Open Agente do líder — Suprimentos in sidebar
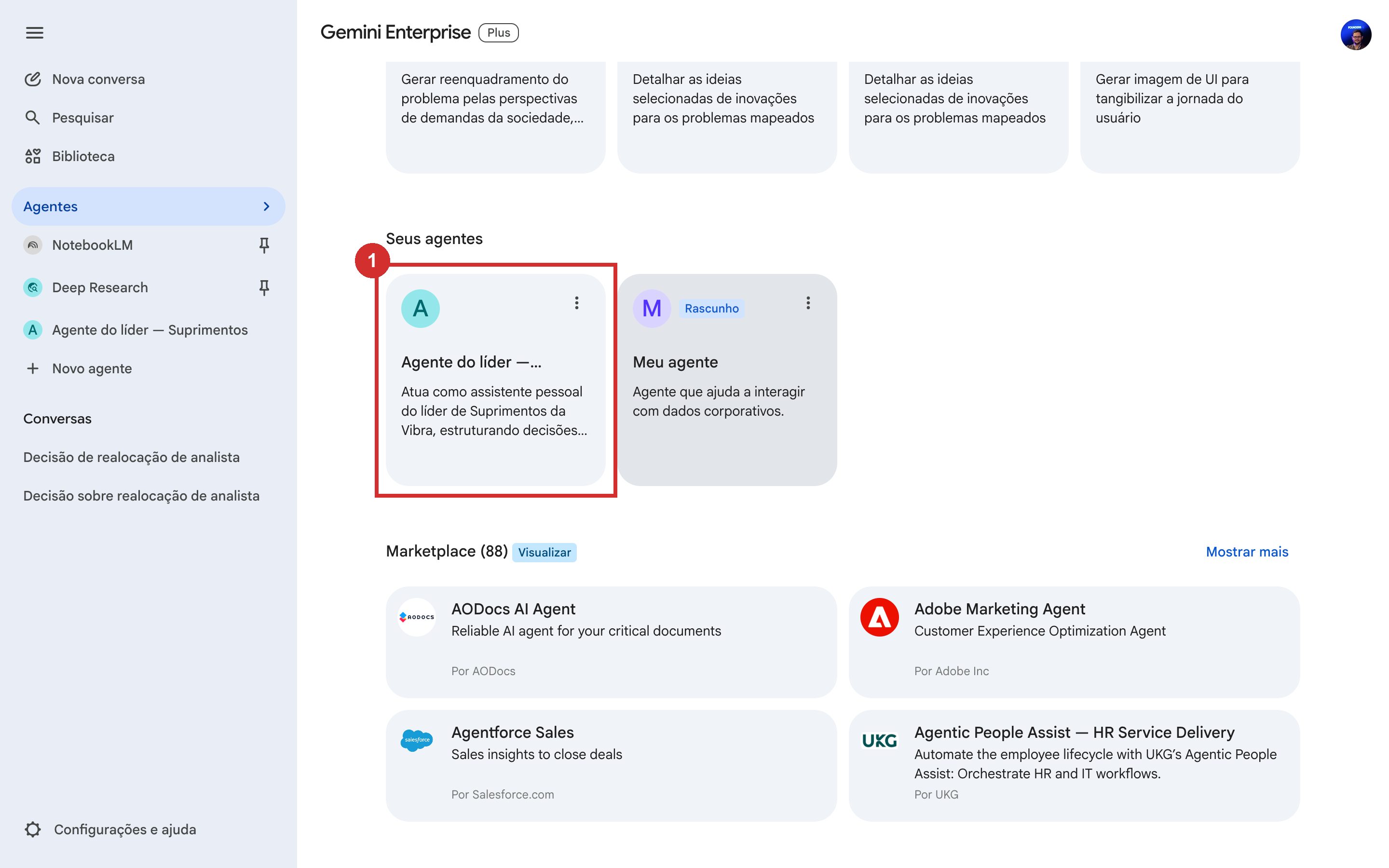The height and width of the screenshot is (868, 1389). [148, 330]
